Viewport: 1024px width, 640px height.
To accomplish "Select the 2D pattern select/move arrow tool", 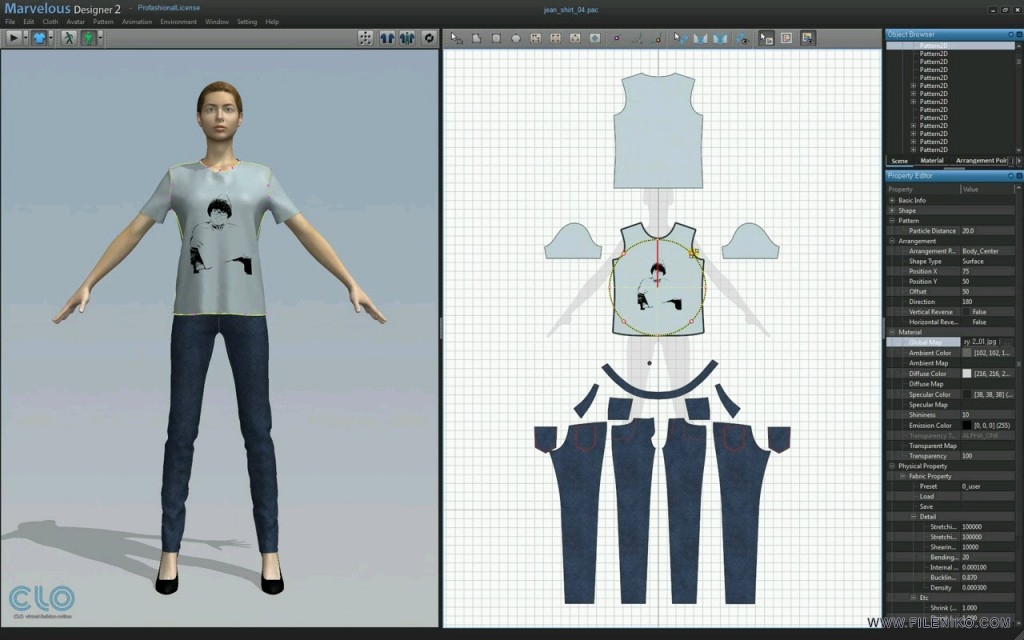I will (456, 39).
